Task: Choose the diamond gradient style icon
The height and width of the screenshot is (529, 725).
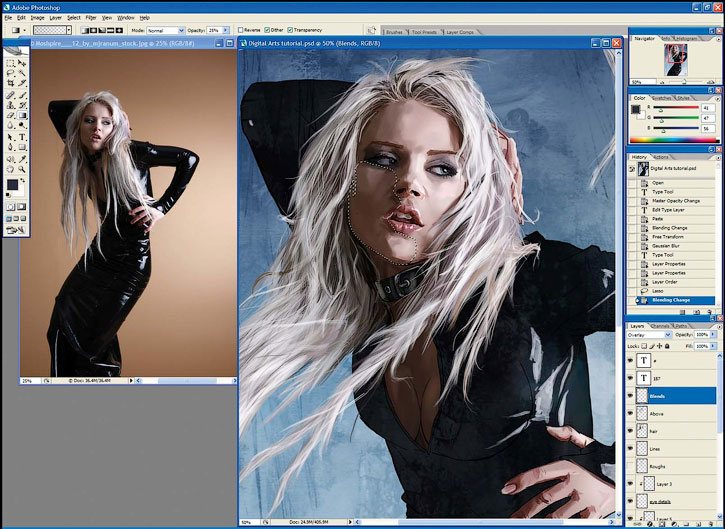Action: 119,31
